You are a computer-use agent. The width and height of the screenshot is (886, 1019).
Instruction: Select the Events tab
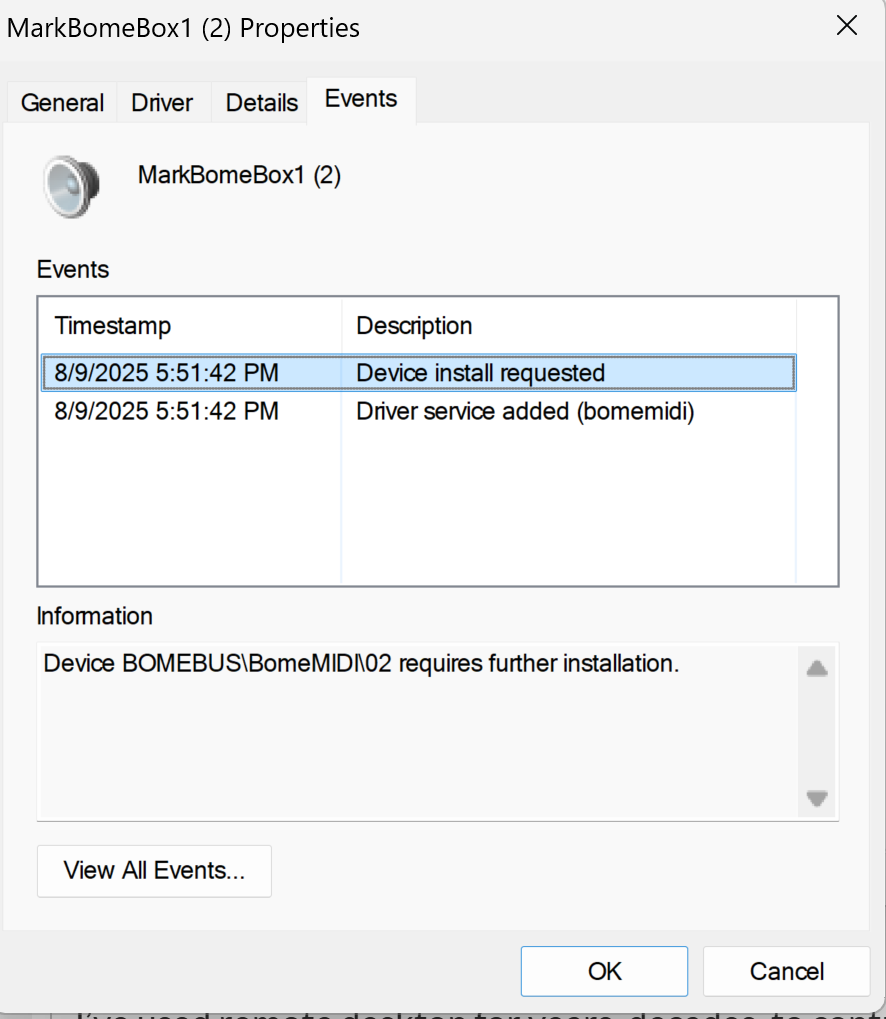[x=361, y=99]
